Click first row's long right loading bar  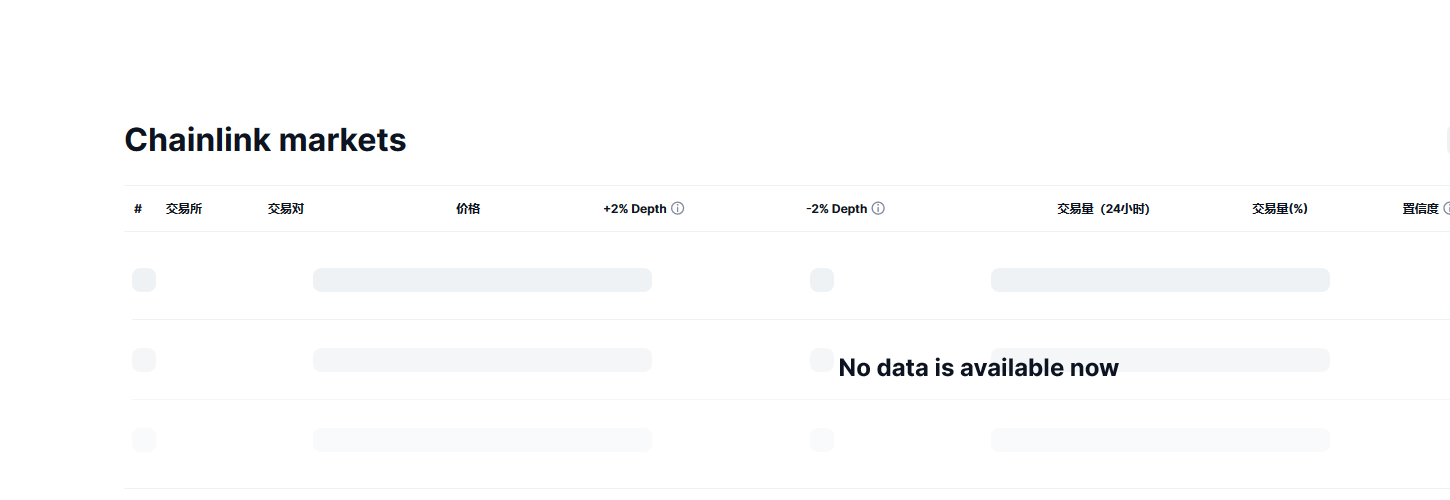tap(1160, 280)
